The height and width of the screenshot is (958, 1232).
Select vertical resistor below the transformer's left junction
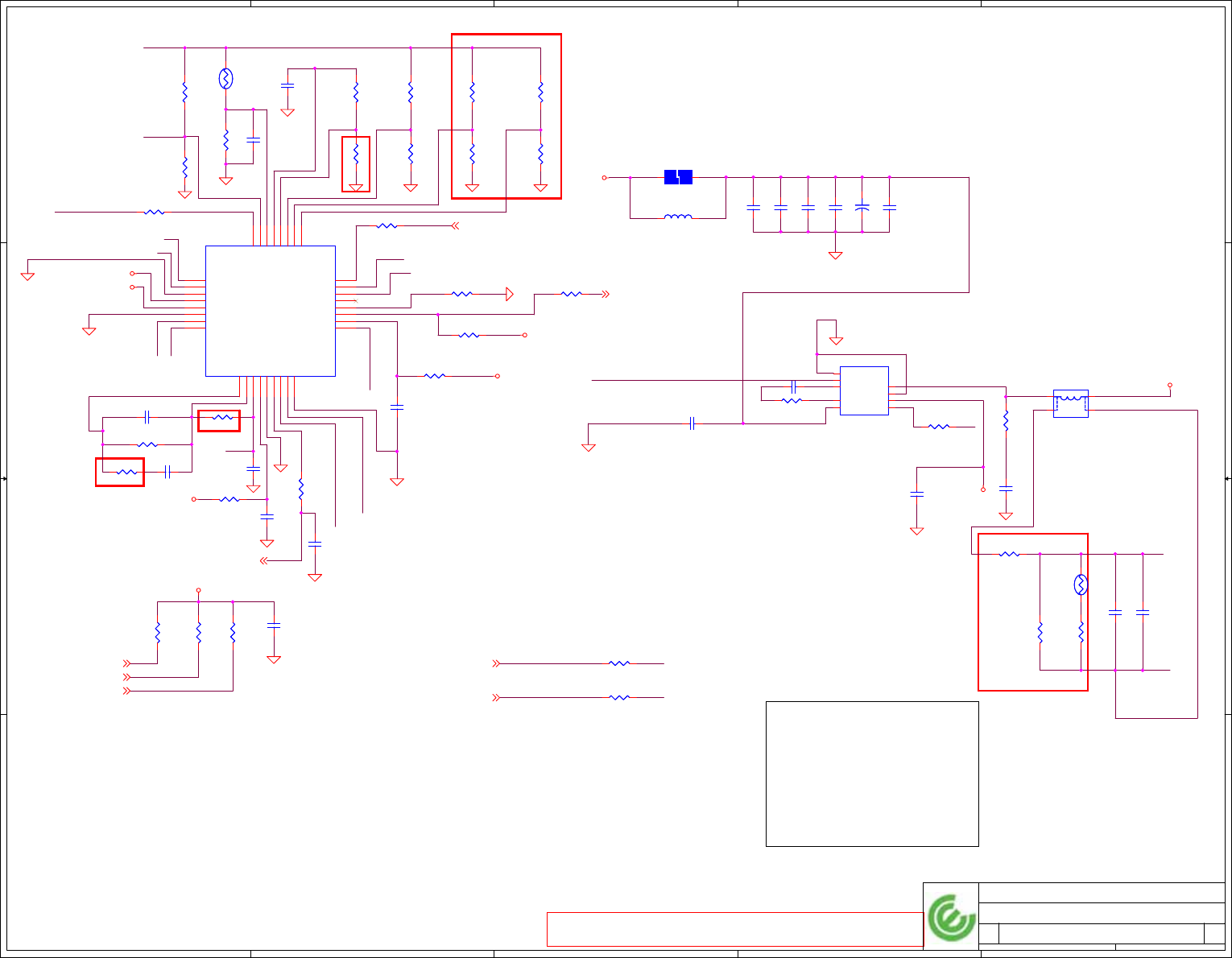point(1006,420)
